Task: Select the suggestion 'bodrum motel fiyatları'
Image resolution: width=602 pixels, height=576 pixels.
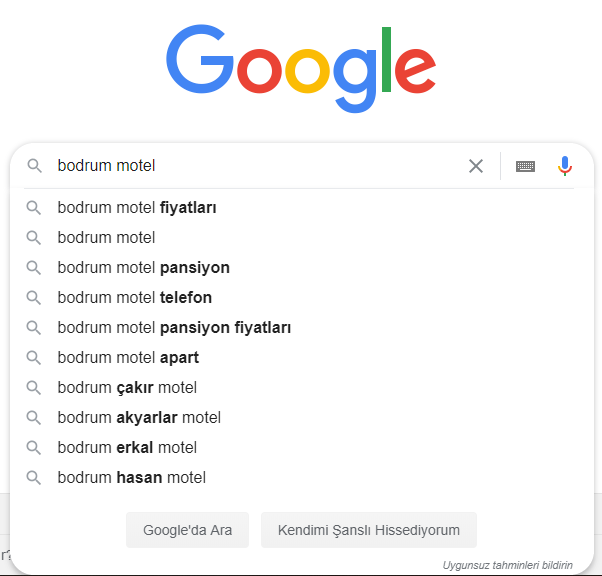Action: tap(301, 208)
